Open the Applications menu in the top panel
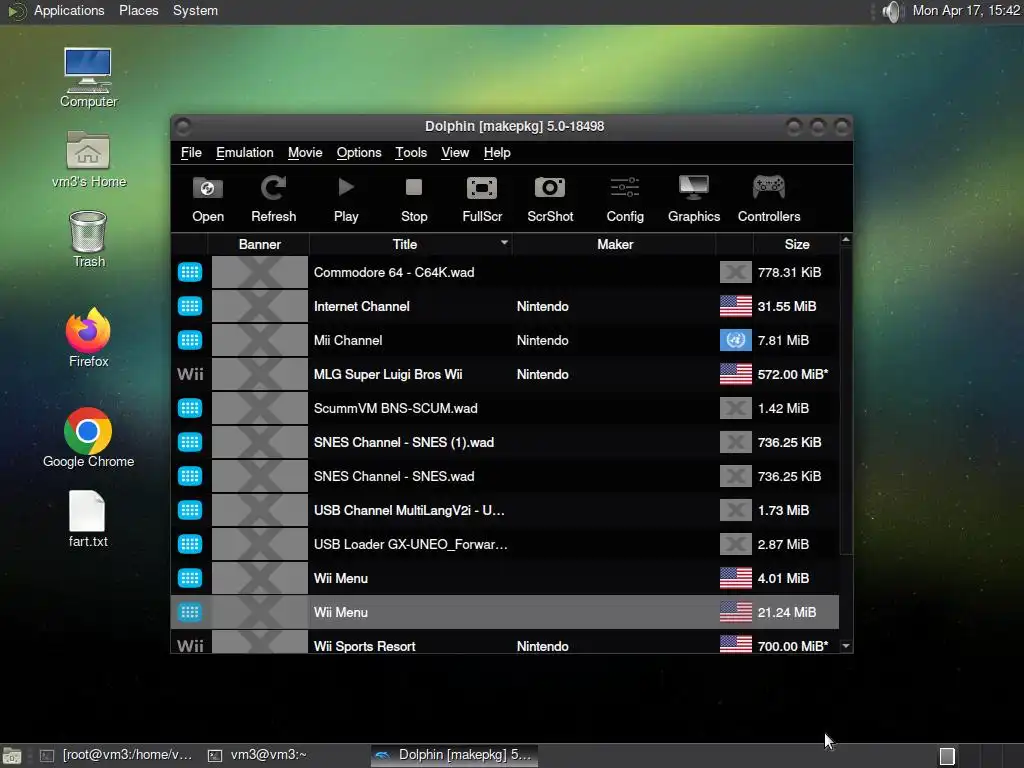The width and height of the screenshot is (1024, 768). pos(69,10)
